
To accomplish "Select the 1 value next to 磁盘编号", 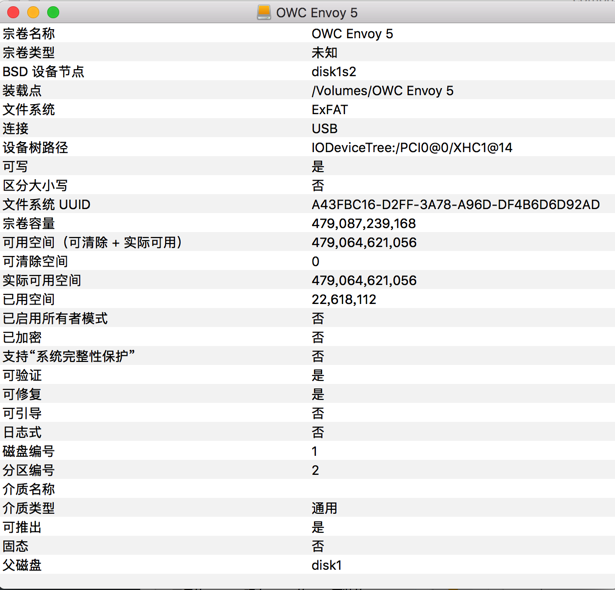I will click(x=315, y=451).
